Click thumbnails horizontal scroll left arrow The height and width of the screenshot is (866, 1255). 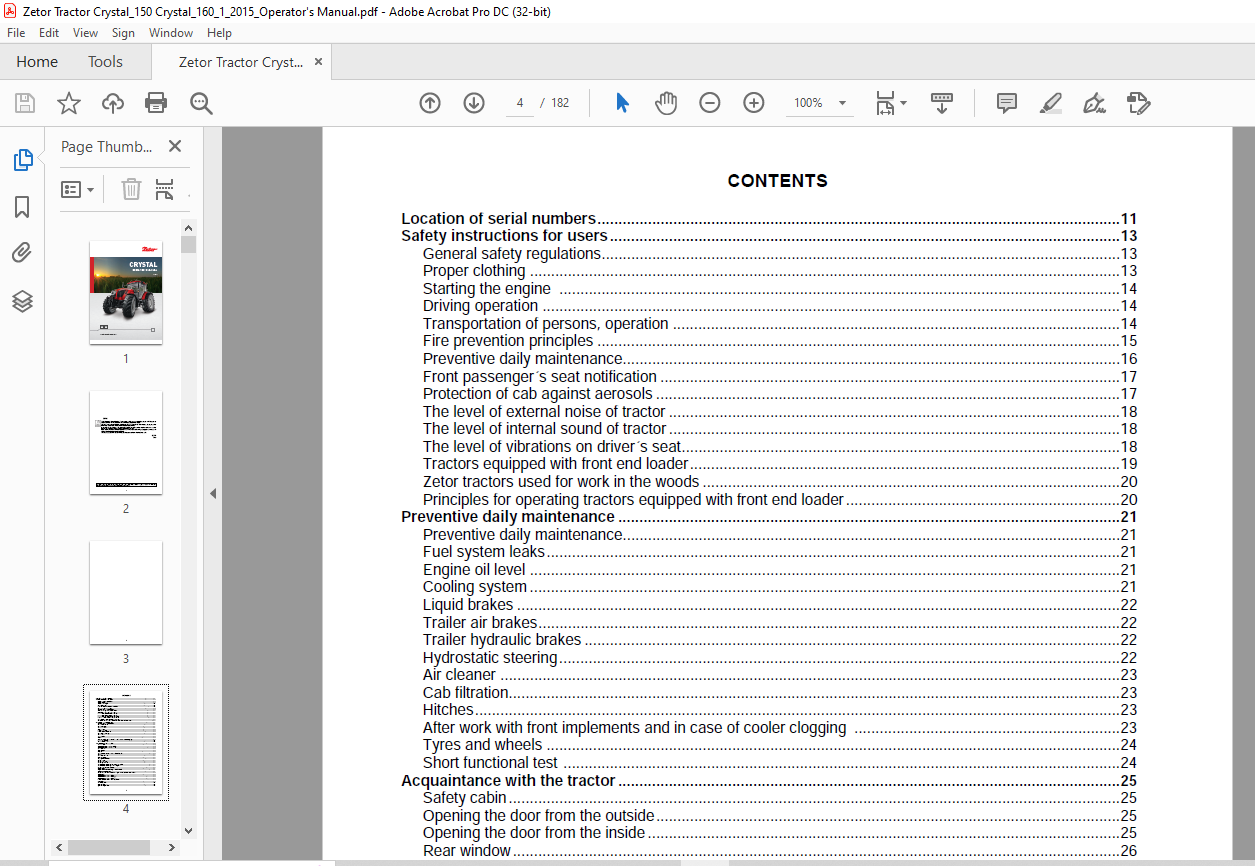point(58,847)
